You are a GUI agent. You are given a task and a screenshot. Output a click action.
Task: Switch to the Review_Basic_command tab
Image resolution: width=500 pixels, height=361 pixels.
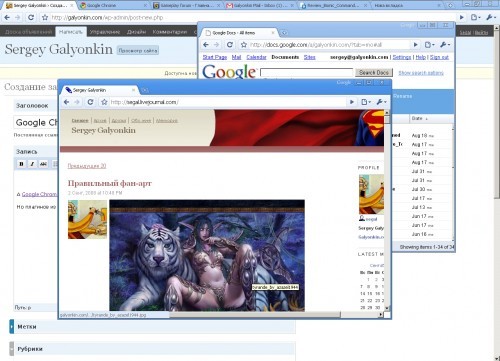click(333, 5)
